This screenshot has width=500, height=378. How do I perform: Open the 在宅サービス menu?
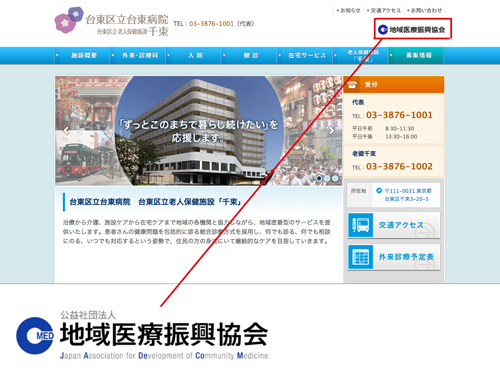[305, 55]
